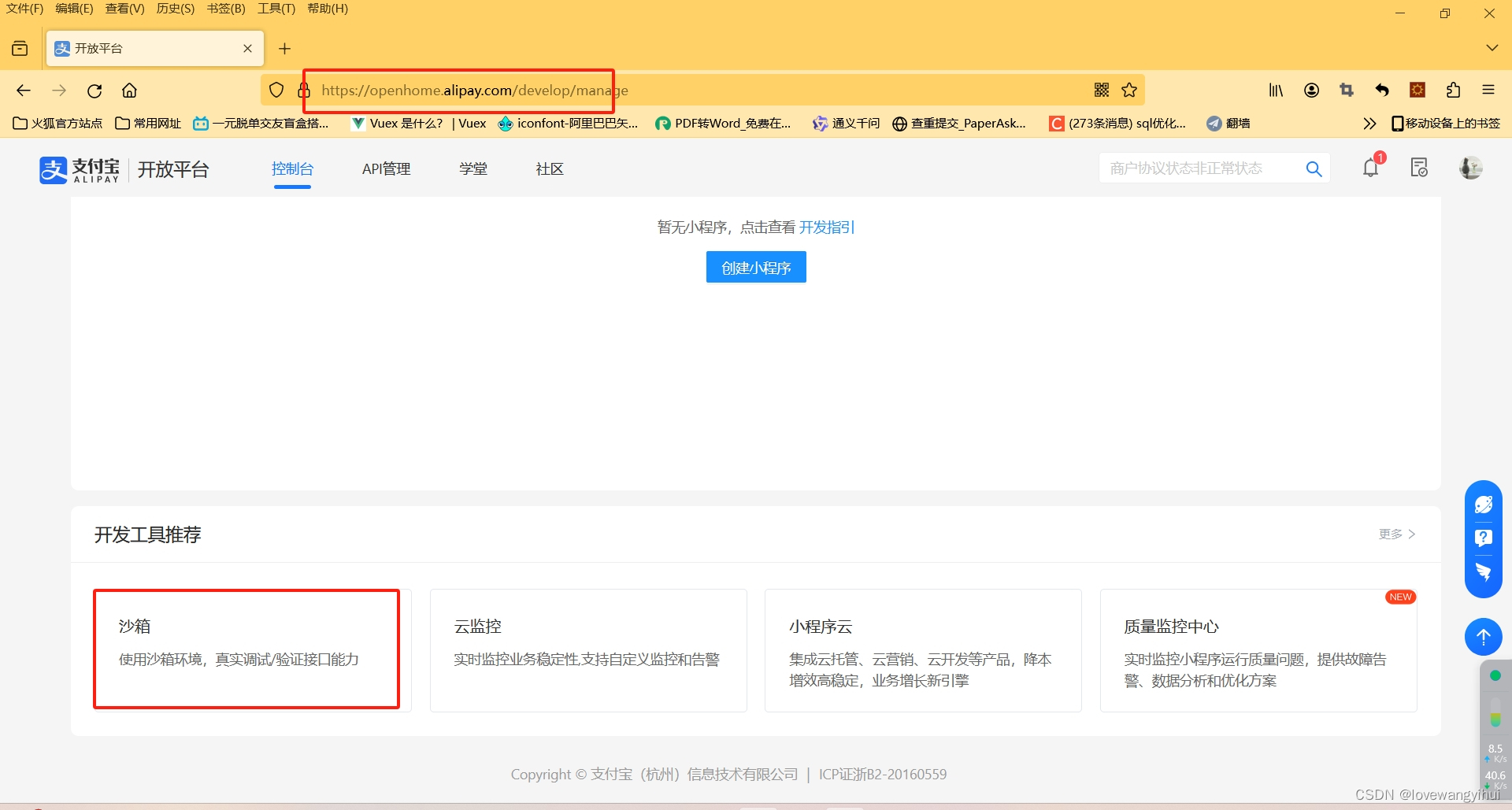Switch to the 控制台 tab

point(292,169)
